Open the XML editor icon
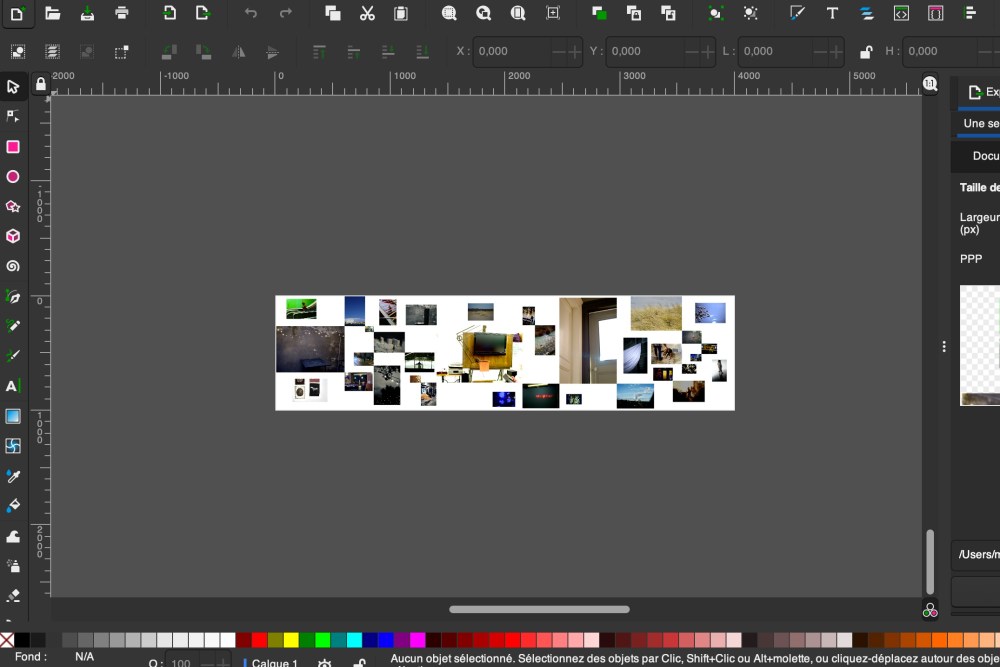 tap(901, 13)
